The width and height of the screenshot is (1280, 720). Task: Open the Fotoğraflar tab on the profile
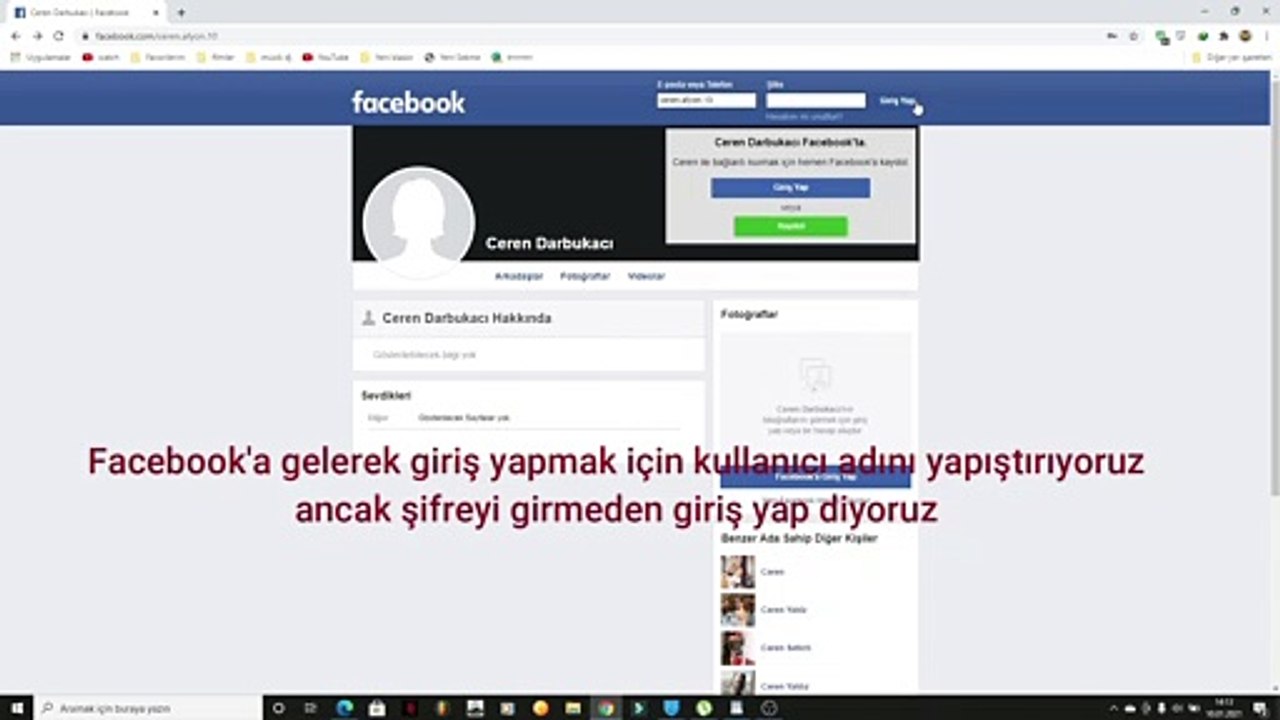(x=585, y=276)
